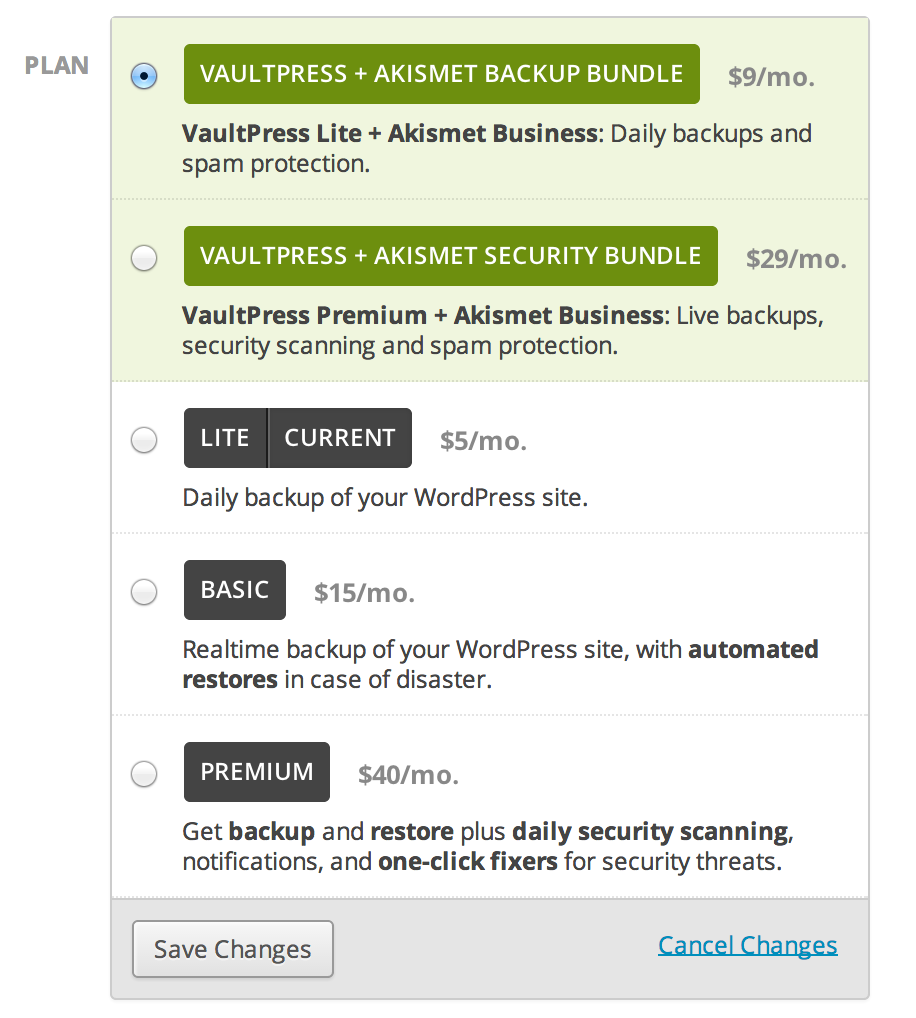
Task: Select the Security Bundle radio button
Action: pyautogui.click(x=144, y=258)
